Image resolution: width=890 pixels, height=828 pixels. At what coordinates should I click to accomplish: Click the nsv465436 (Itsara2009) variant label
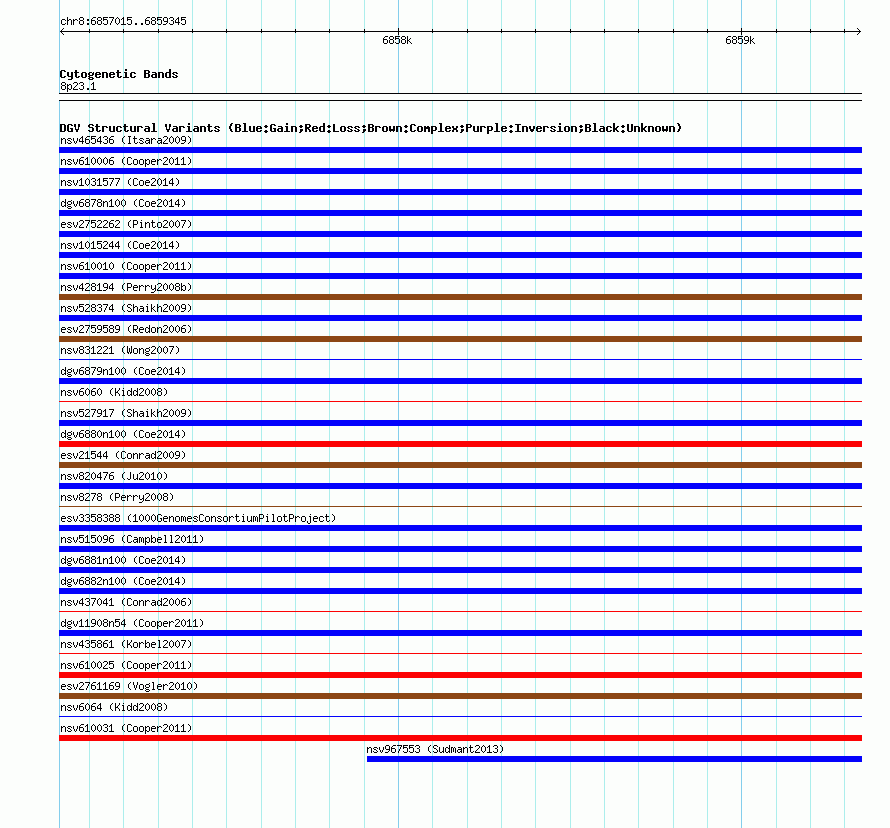click(126, 140)
